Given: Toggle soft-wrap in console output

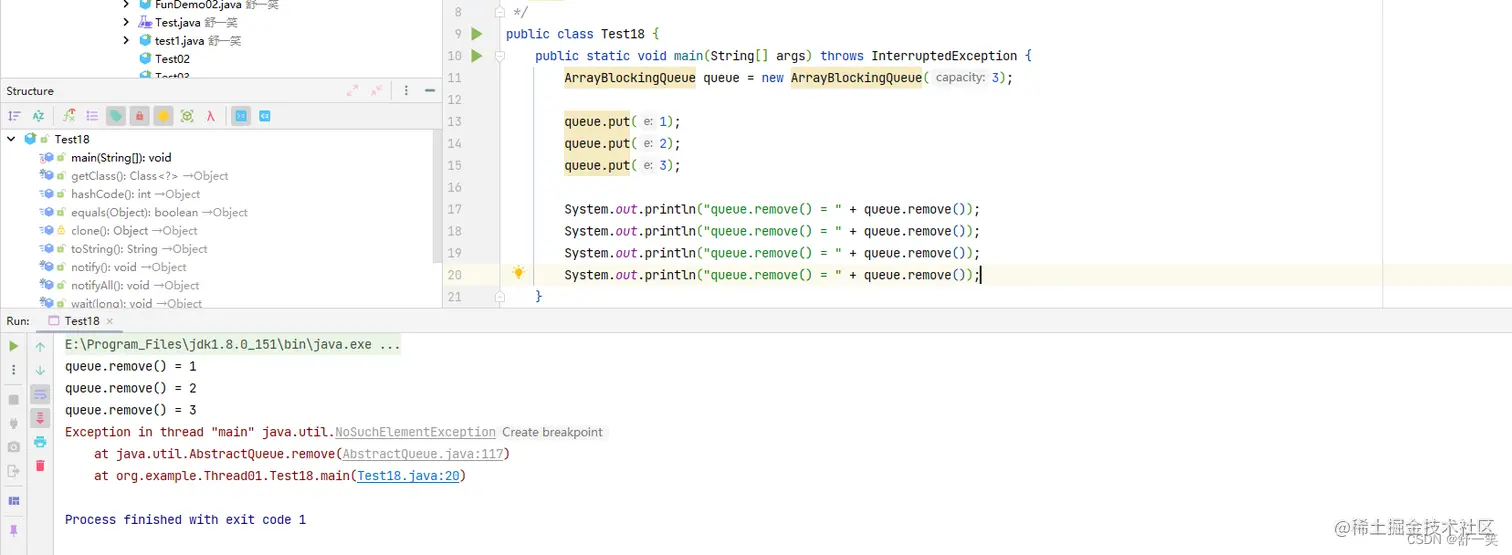Looking at the screenshot, I should pyautogui.click(x=40, y=394).
